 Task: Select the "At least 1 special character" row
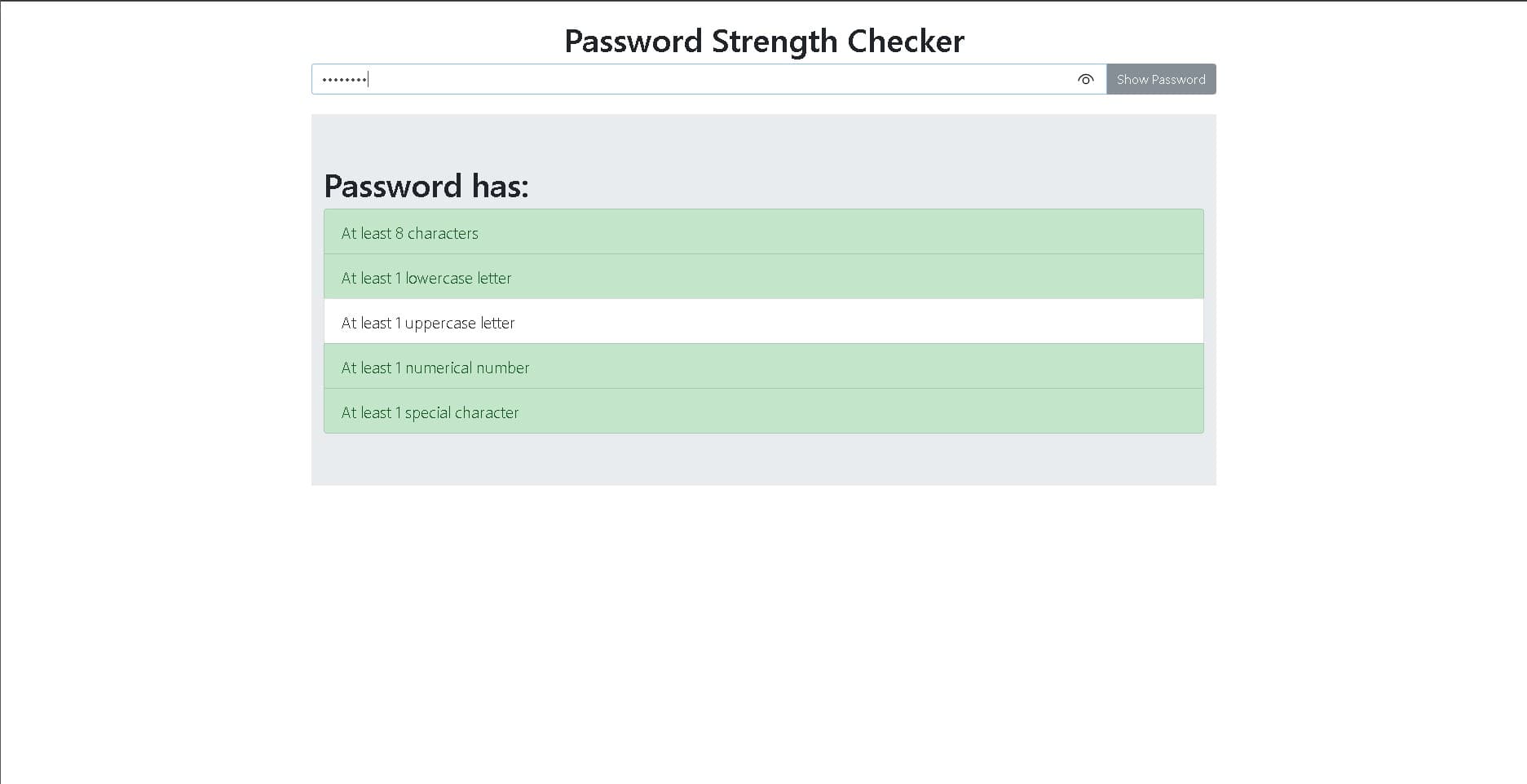click(763, 412)
